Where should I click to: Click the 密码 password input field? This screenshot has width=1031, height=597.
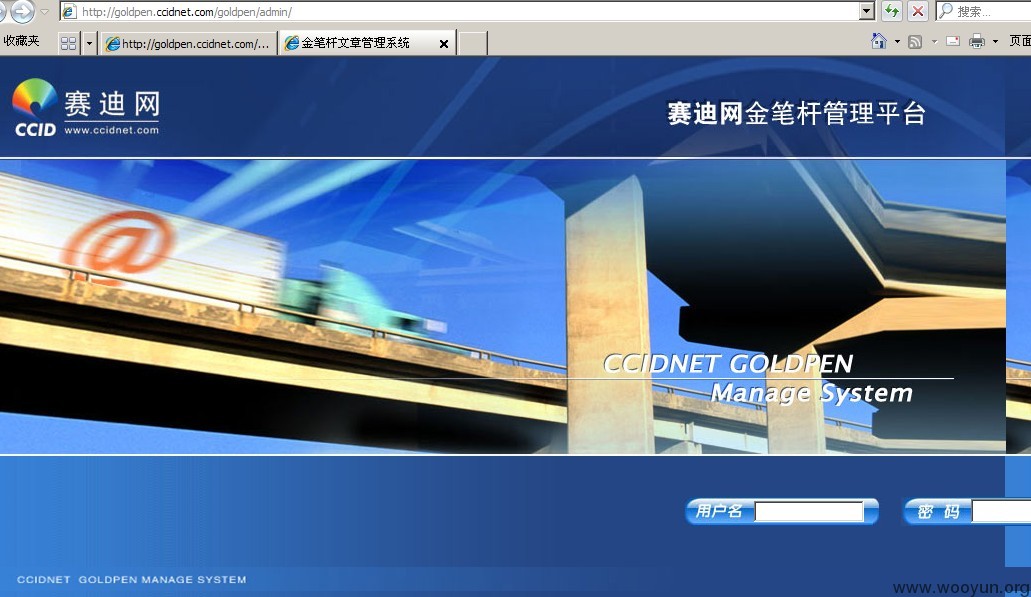pos(1001,512)
